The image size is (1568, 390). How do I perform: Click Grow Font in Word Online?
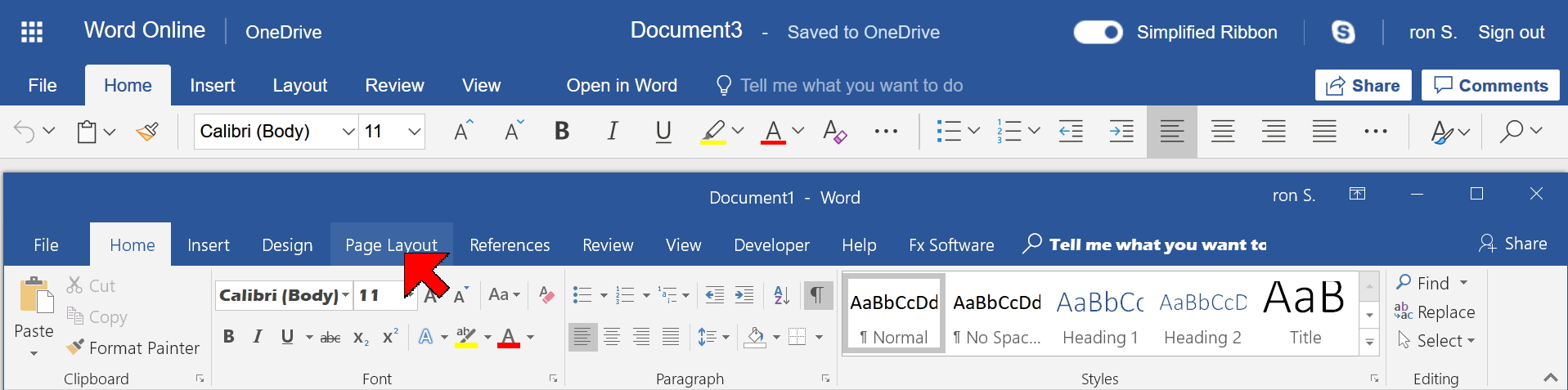(464, 131)
